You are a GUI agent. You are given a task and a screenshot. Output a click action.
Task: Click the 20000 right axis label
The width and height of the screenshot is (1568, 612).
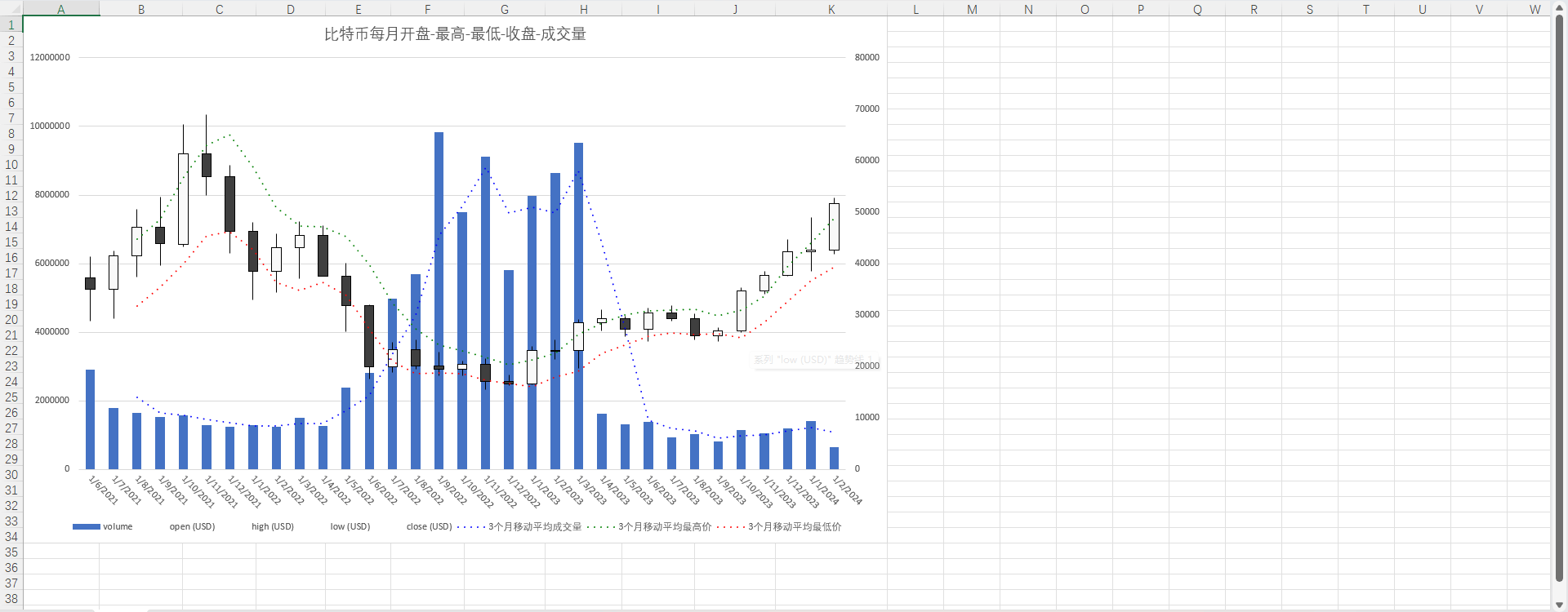pyautogui.click(x=867, y=366)
